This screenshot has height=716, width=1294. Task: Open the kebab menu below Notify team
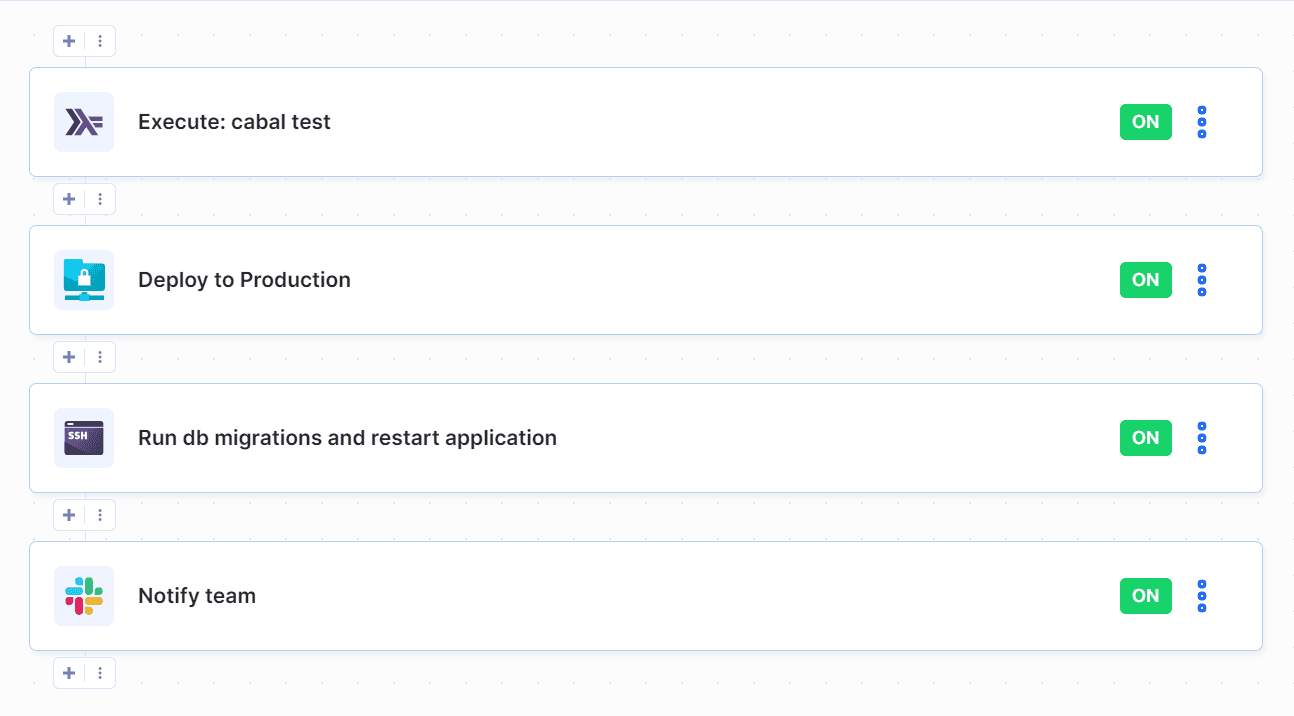100,673
